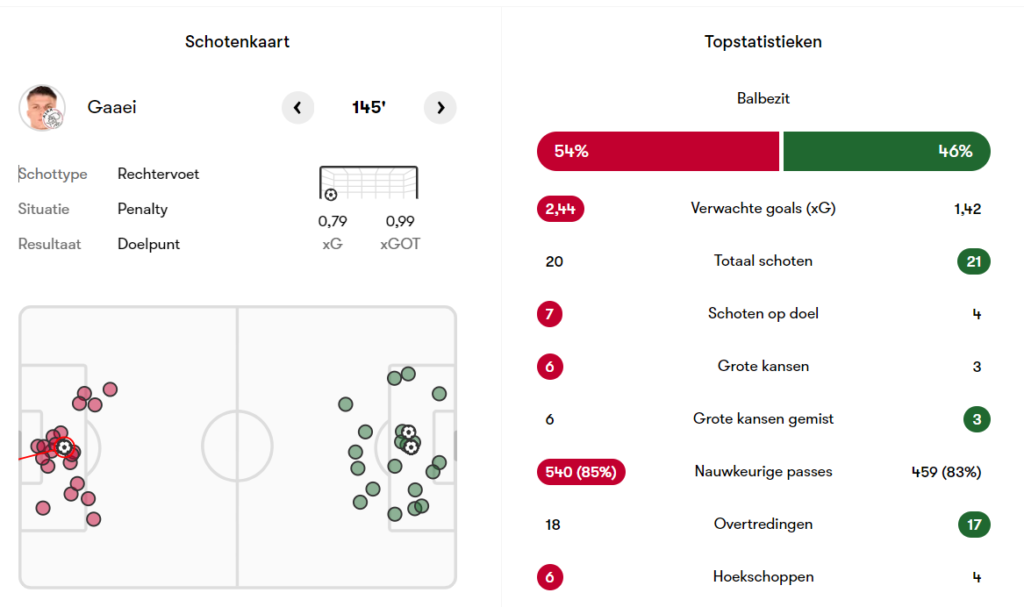Select the highlighted red penalty goal marker
The height and width of the screenshot is (607, 1024).
(x=64, y=447)
